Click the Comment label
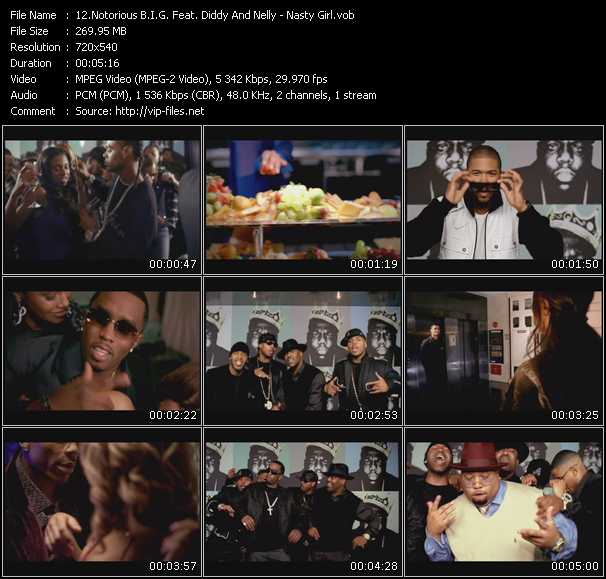606x579 pixels. point(32,111)
